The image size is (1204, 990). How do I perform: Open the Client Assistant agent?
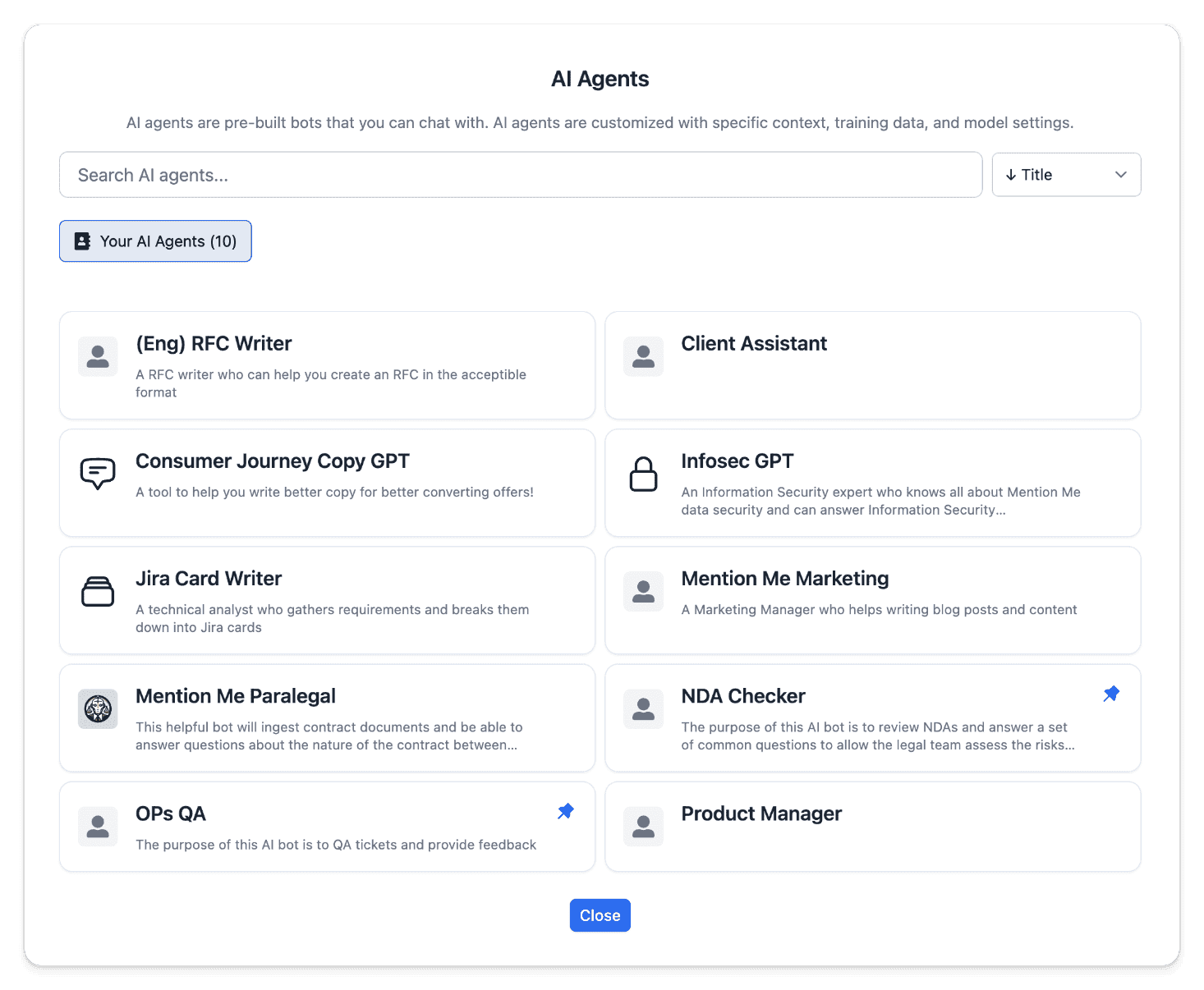click(x=873, y=365)
